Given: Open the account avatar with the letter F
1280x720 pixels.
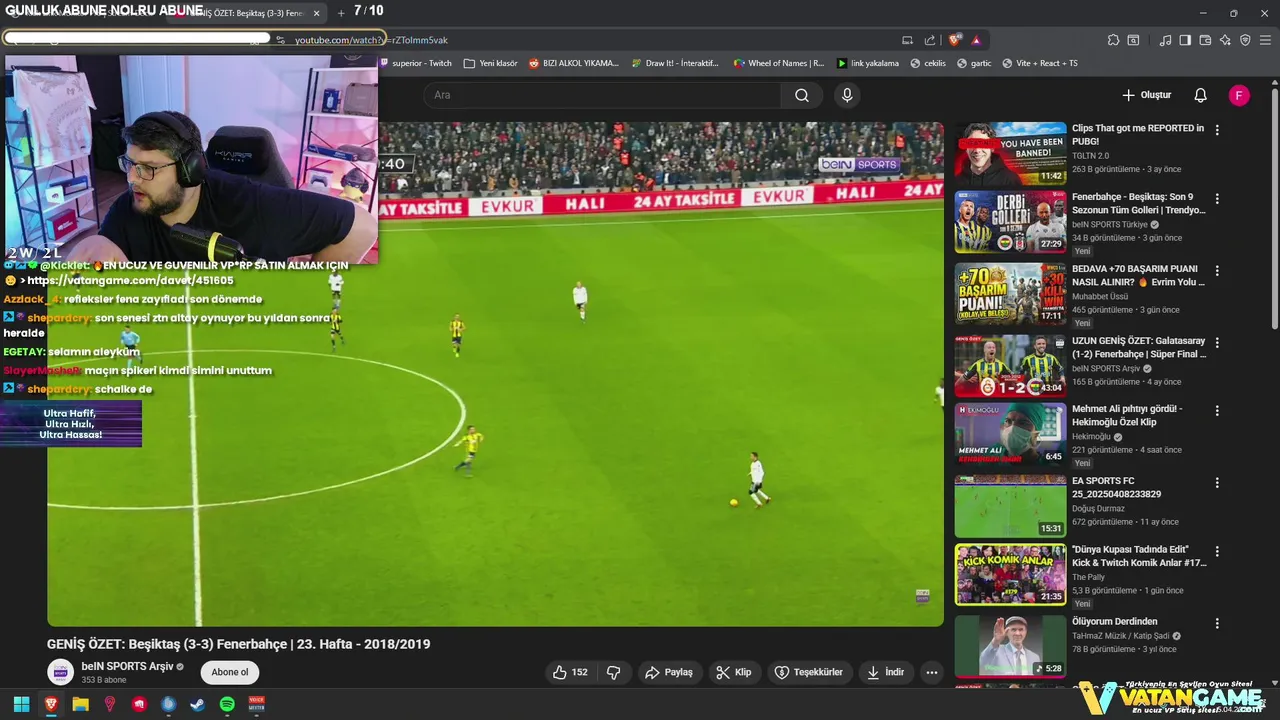Looking at the screenshot, I should (x=1239, y=95).
